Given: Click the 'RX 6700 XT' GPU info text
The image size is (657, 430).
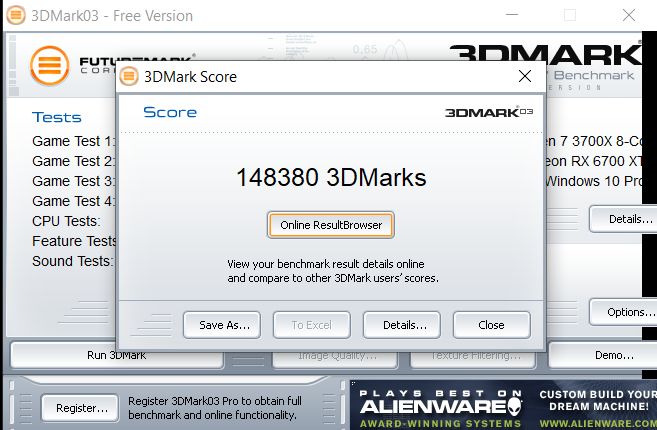Looking at the screenshot, I should point(605,161).
